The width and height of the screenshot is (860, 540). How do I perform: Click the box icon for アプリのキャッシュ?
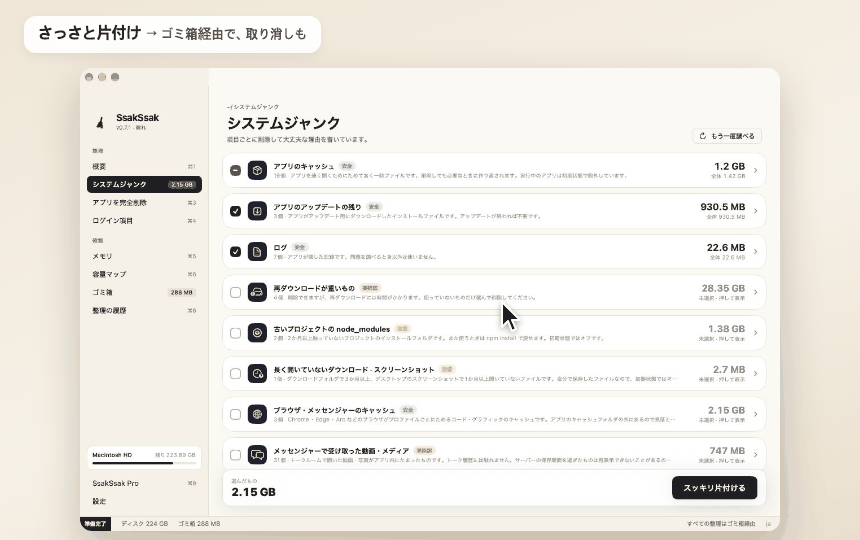point(257,170)
